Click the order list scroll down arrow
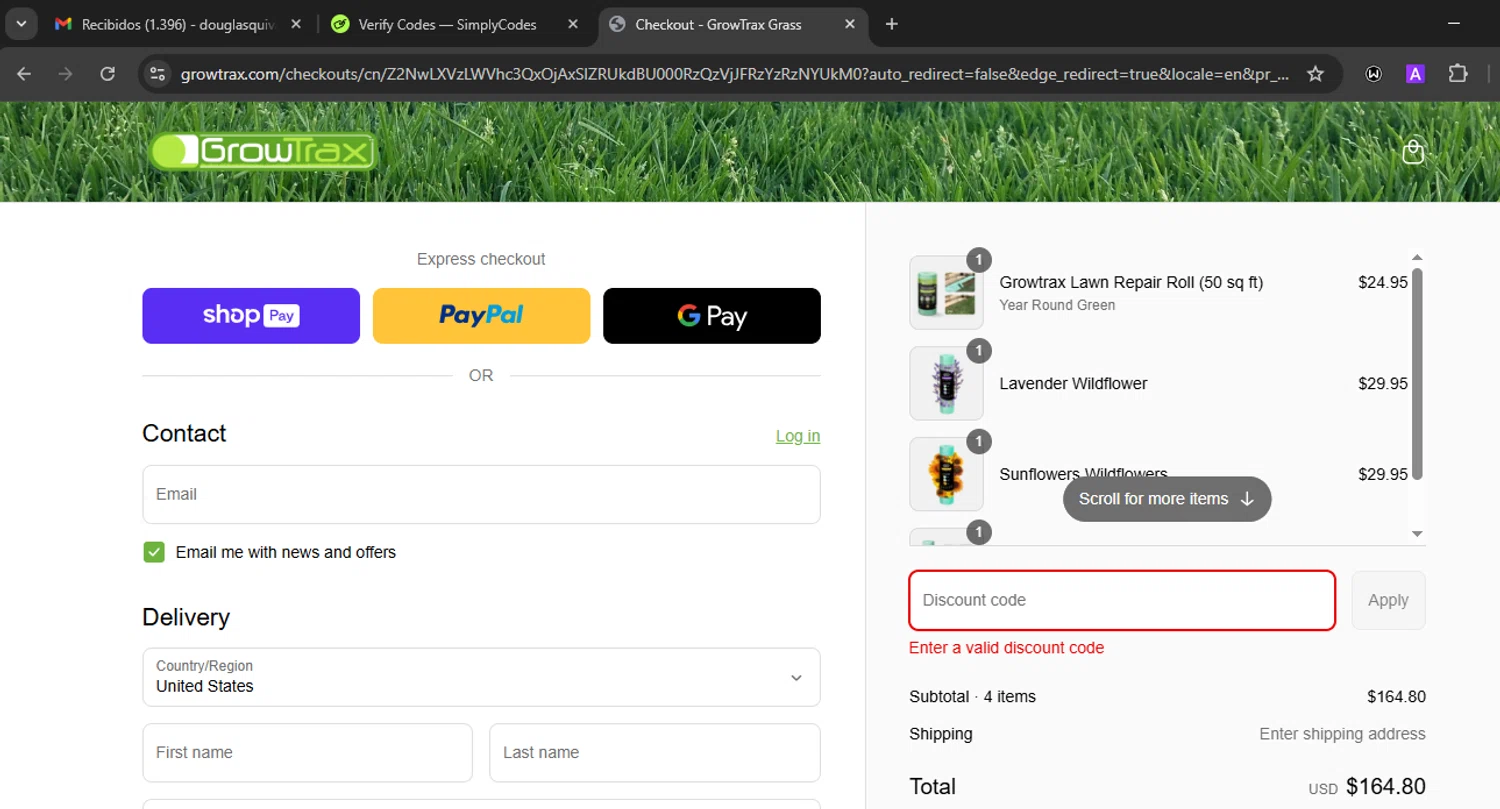The width and height of the screenshot is (1500, 809). coord(1417,534)
